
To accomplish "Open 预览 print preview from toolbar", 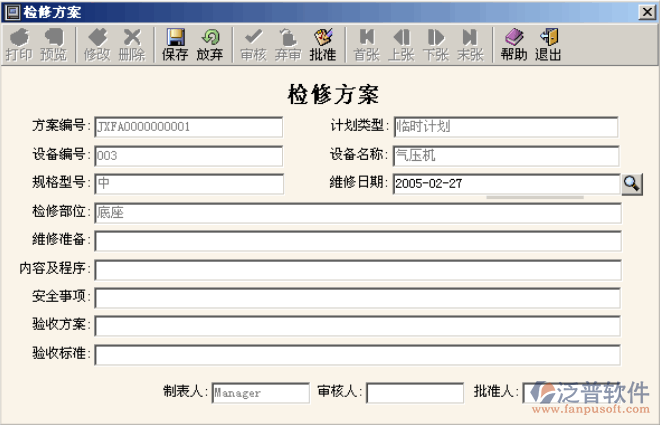I will point(53,45).
